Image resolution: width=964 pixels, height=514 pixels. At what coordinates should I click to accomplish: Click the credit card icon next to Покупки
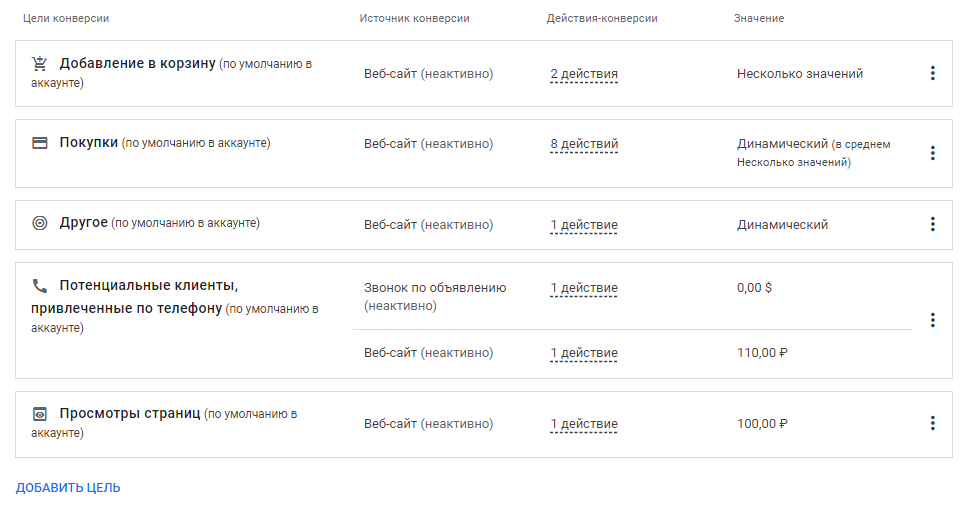pos(40,143)
